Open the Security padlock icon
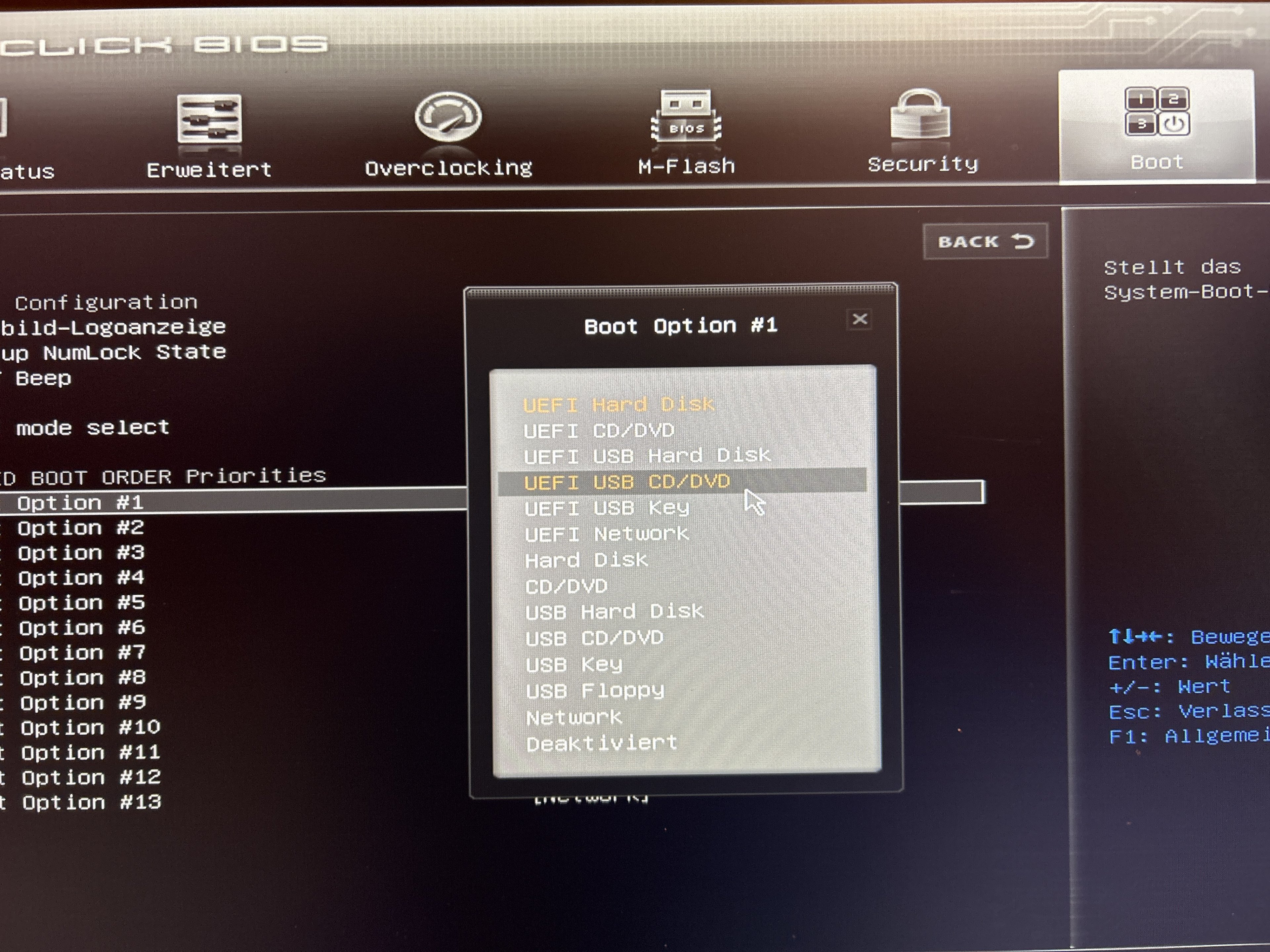This screenshot has width=1270, height=952. 920,115
